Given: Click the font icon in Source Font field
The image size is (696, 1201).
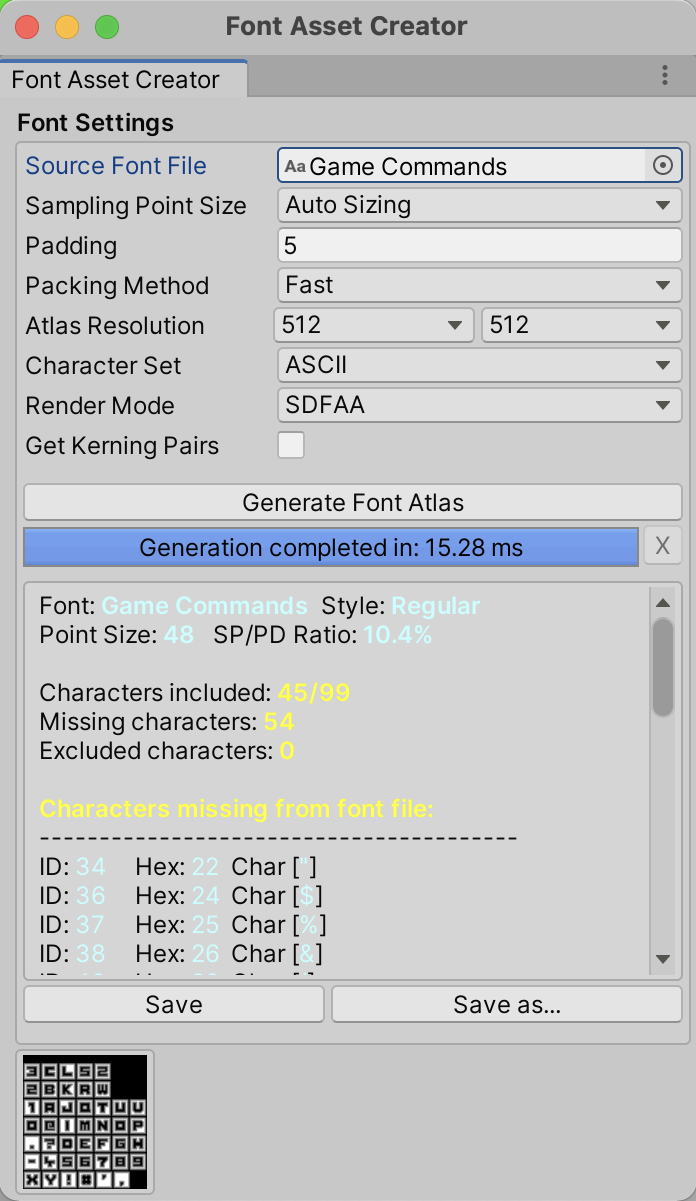Looking at the screenshot, I should click(295, 166).
